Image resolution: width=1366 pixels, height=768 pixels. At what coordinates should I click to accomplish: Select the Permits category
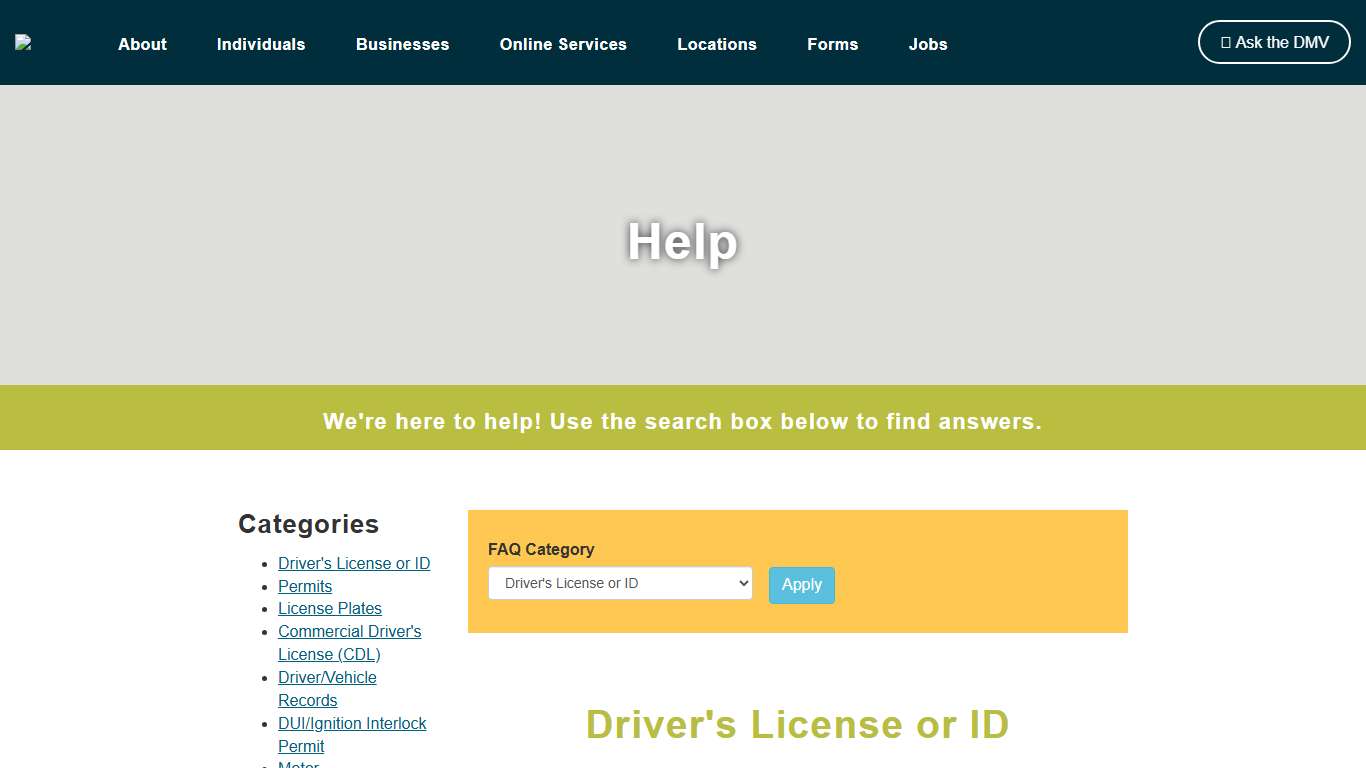click(x=304, y=586)
